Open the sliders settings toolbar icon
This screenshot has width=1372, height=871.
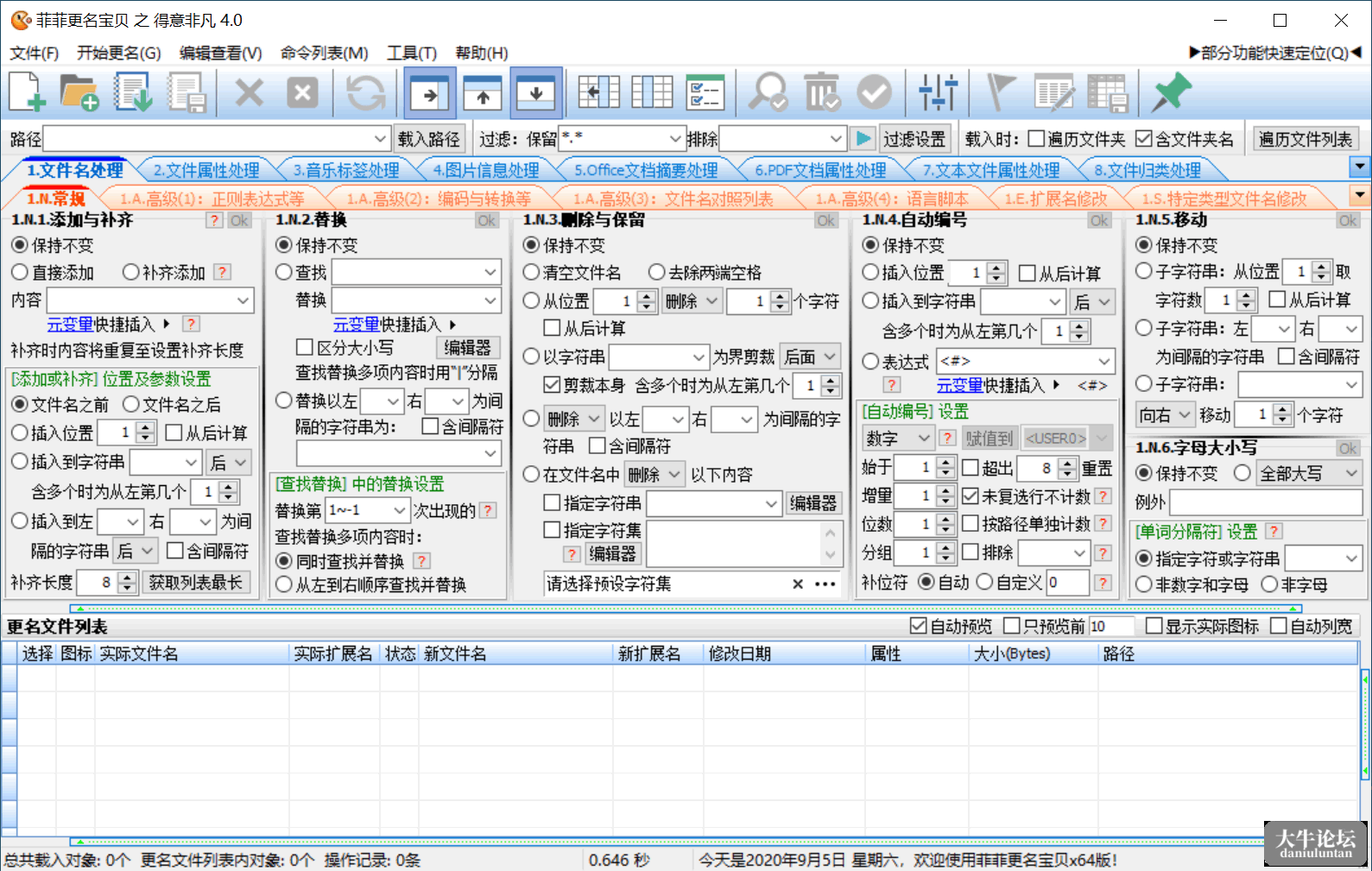point(938,92)
